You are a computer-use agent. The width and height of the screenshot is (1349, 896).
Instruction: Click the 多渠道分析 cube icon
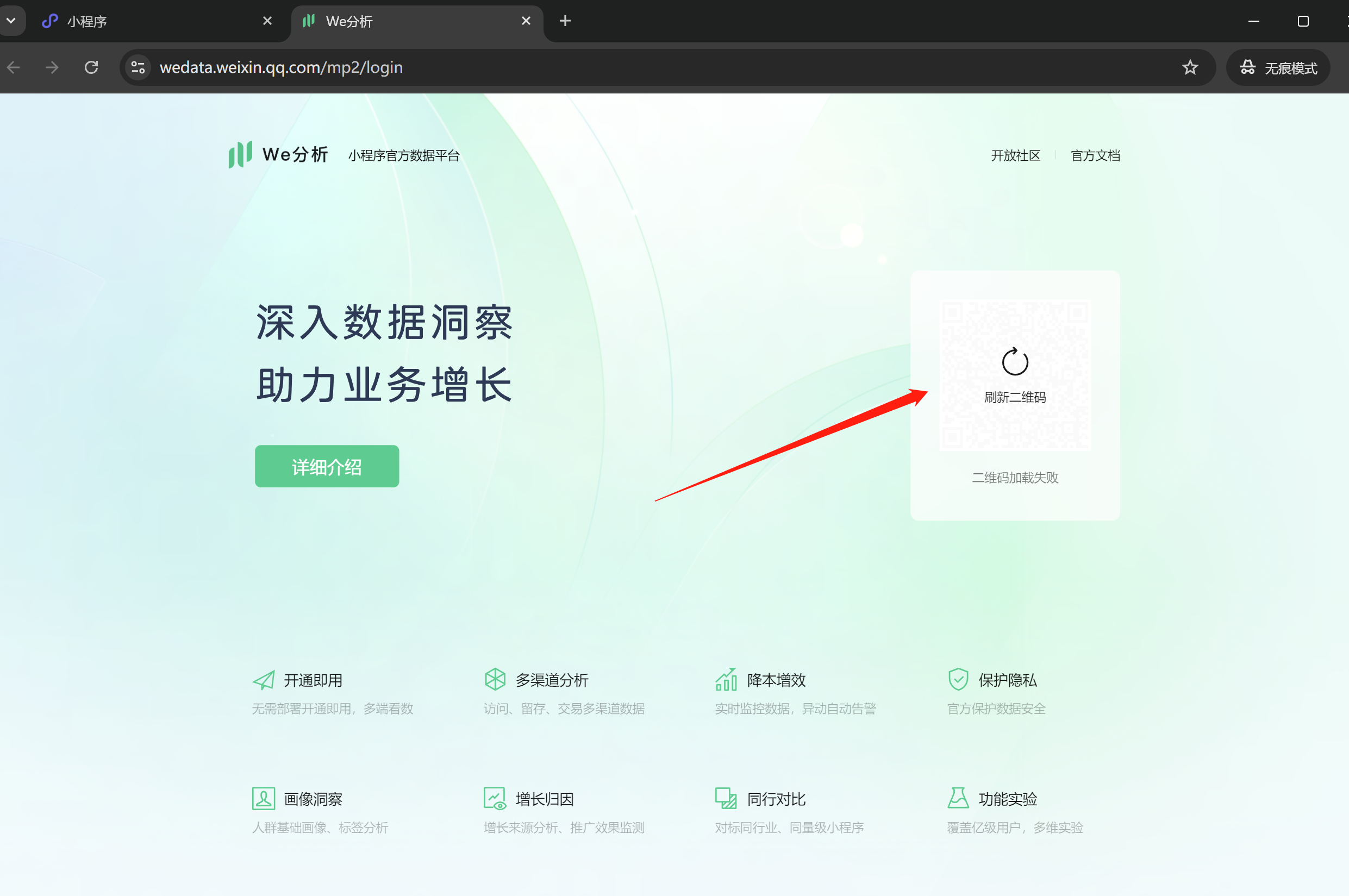tap(495, 679)
